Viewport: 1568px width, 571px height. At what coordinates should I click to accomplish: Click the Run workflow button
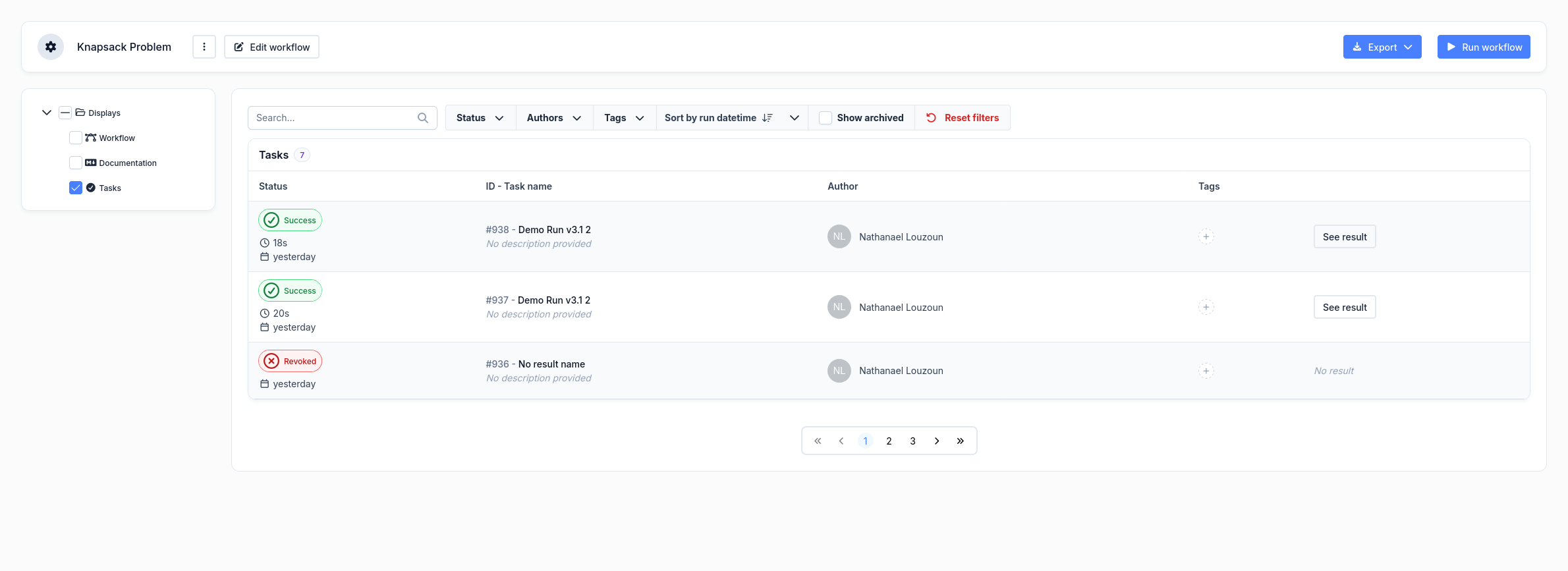[1484, 47]
